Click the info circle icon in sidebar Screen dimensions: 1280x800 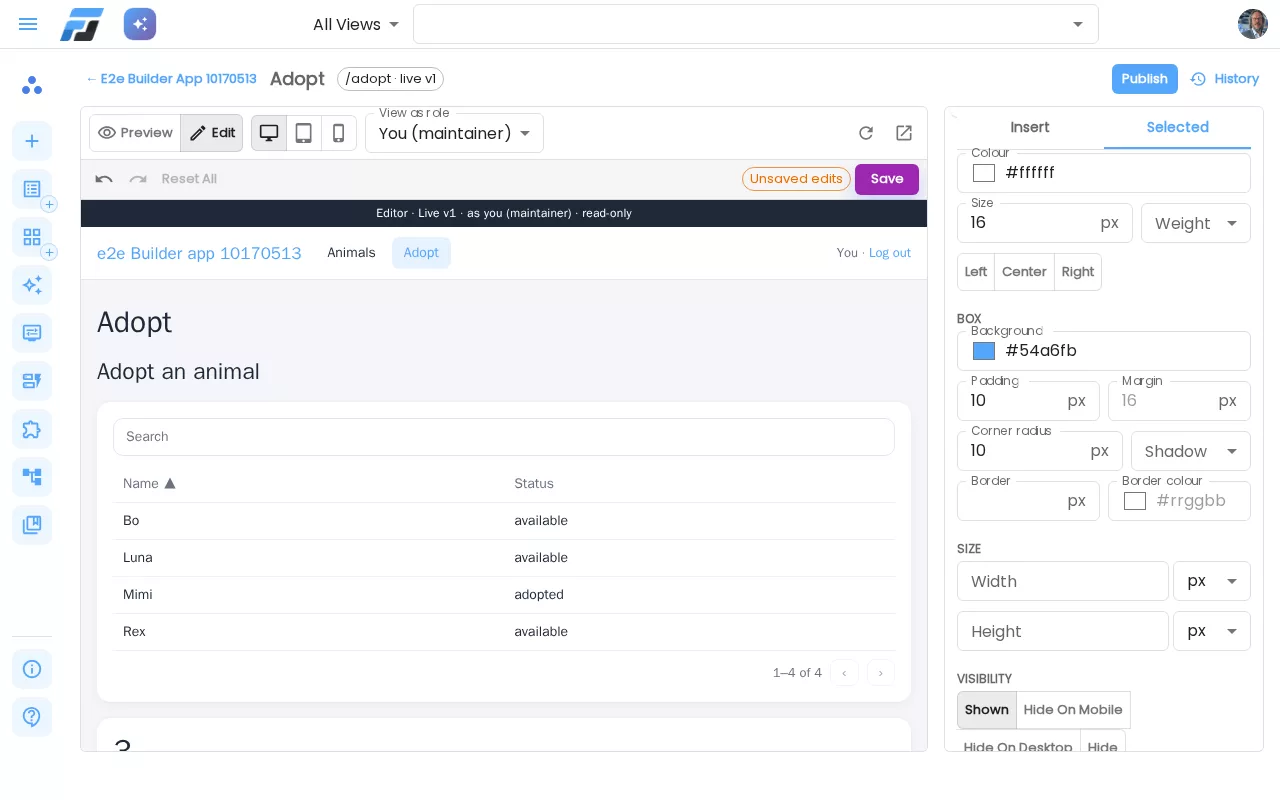pyautogui.click(x=32, y=669)
